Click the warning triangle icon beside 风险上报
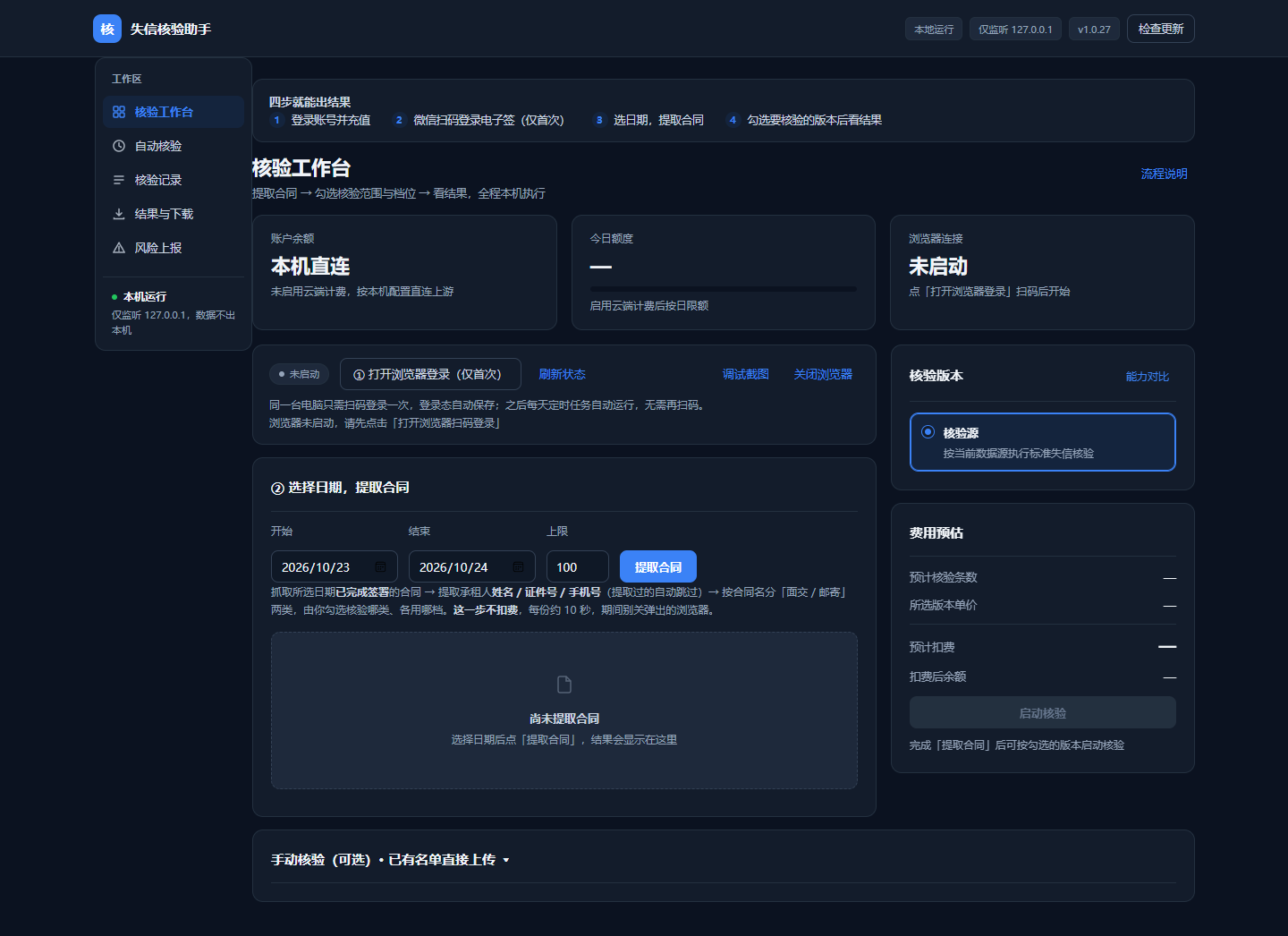1288x936 pixels. click(x=119, y=248)
